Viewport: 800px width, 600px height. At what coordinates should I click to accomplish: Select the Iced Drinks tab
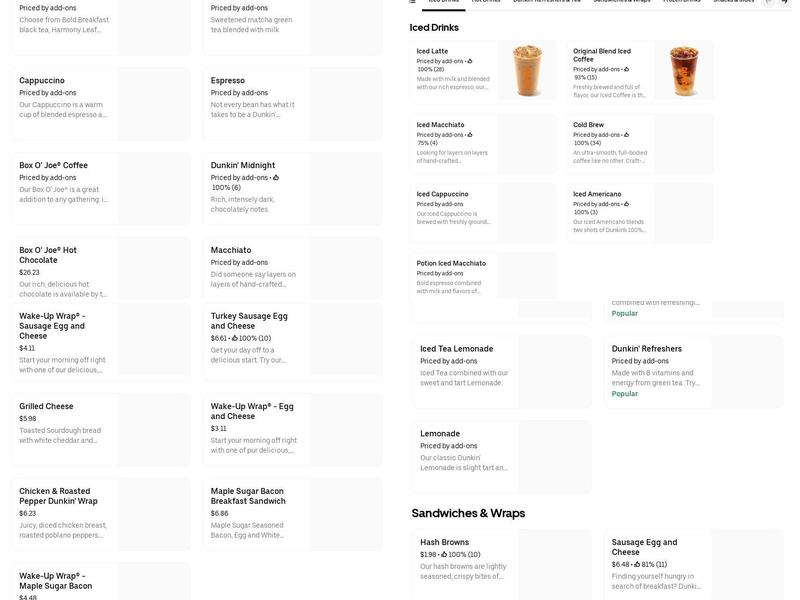(x=443, y=2)
